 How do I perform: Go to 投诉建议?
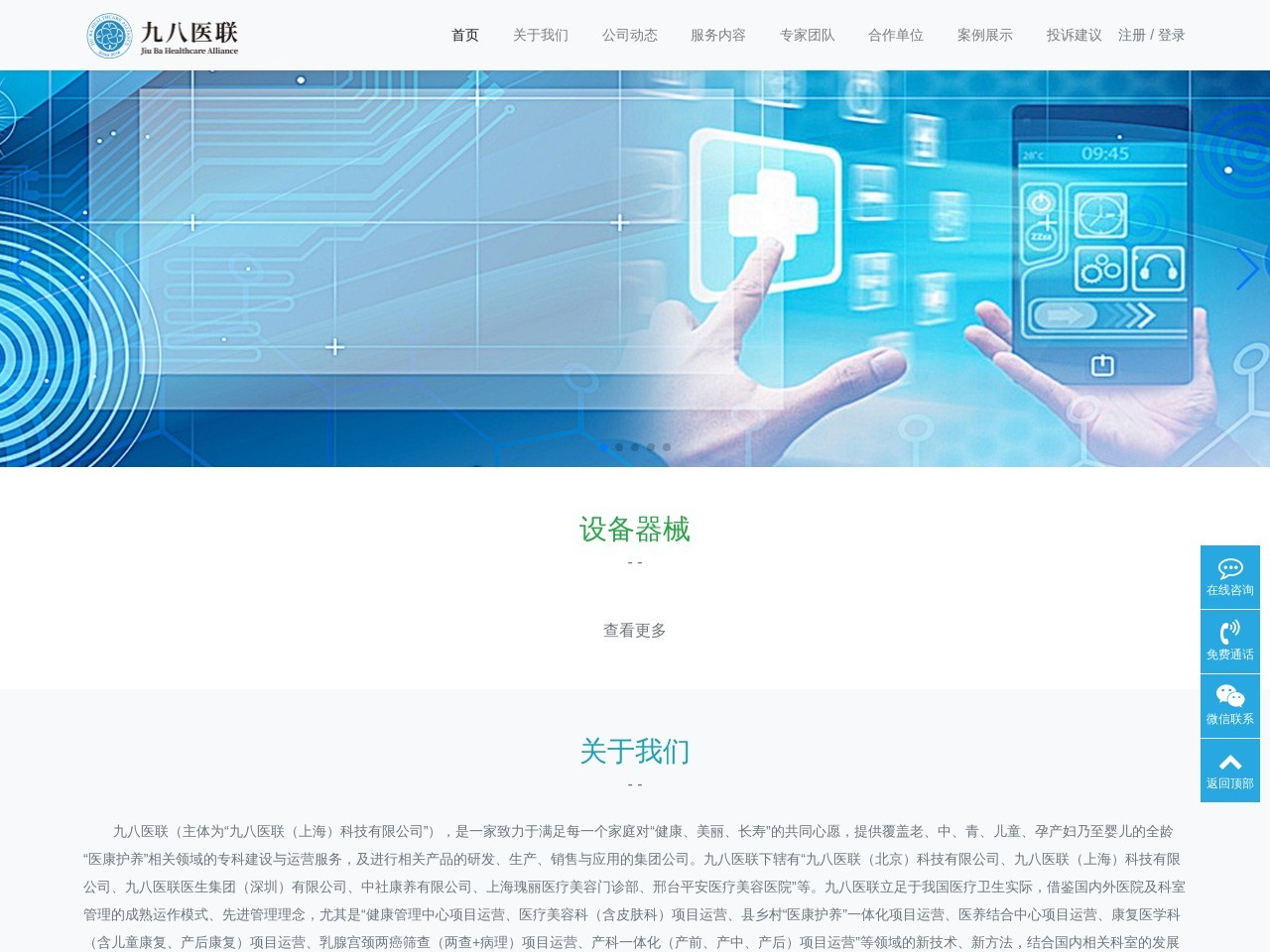[1074, 35]
